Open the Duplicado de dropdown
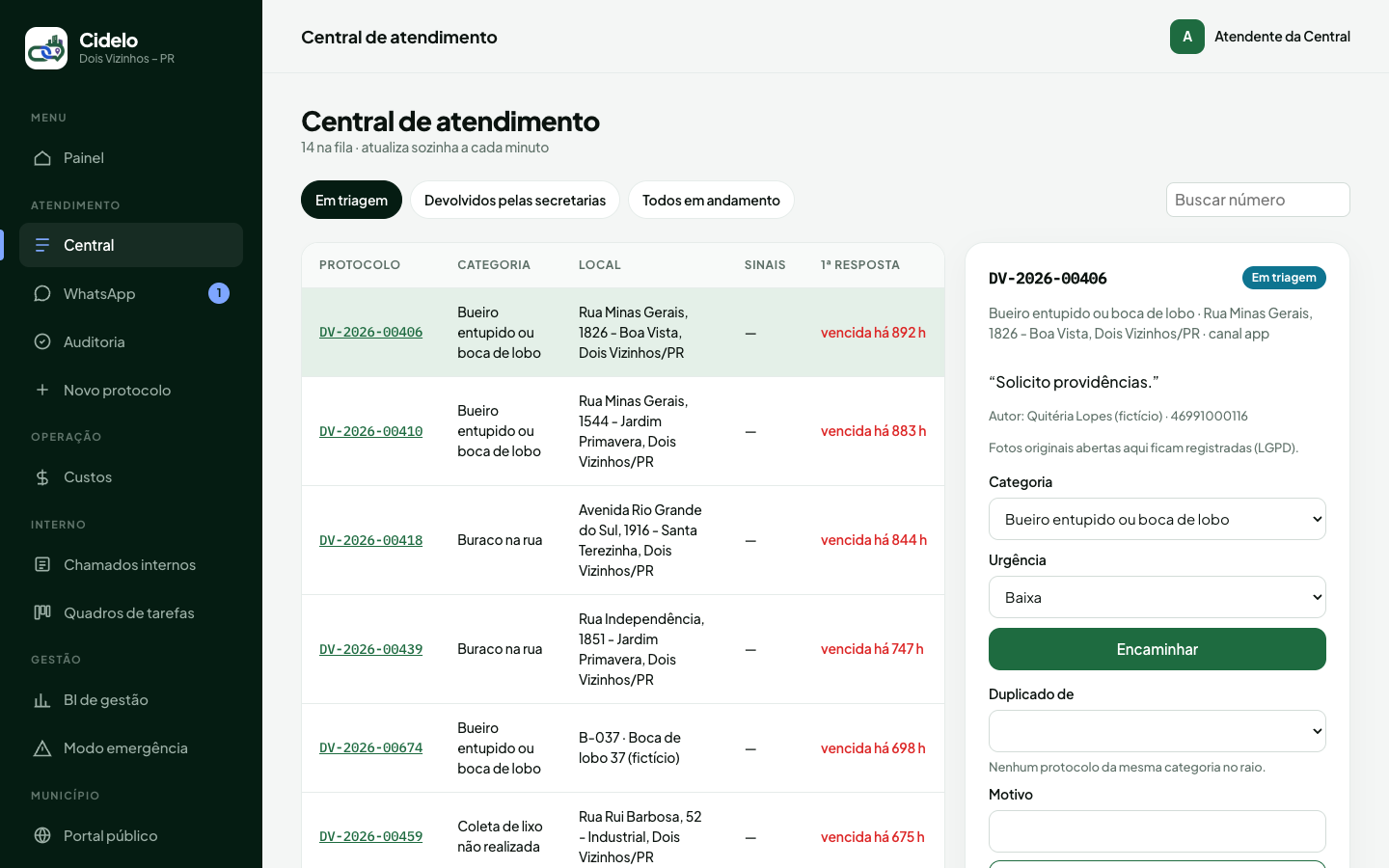Image resolution: width=1389 pixels, height=868 pixels. click(1157, 731)
